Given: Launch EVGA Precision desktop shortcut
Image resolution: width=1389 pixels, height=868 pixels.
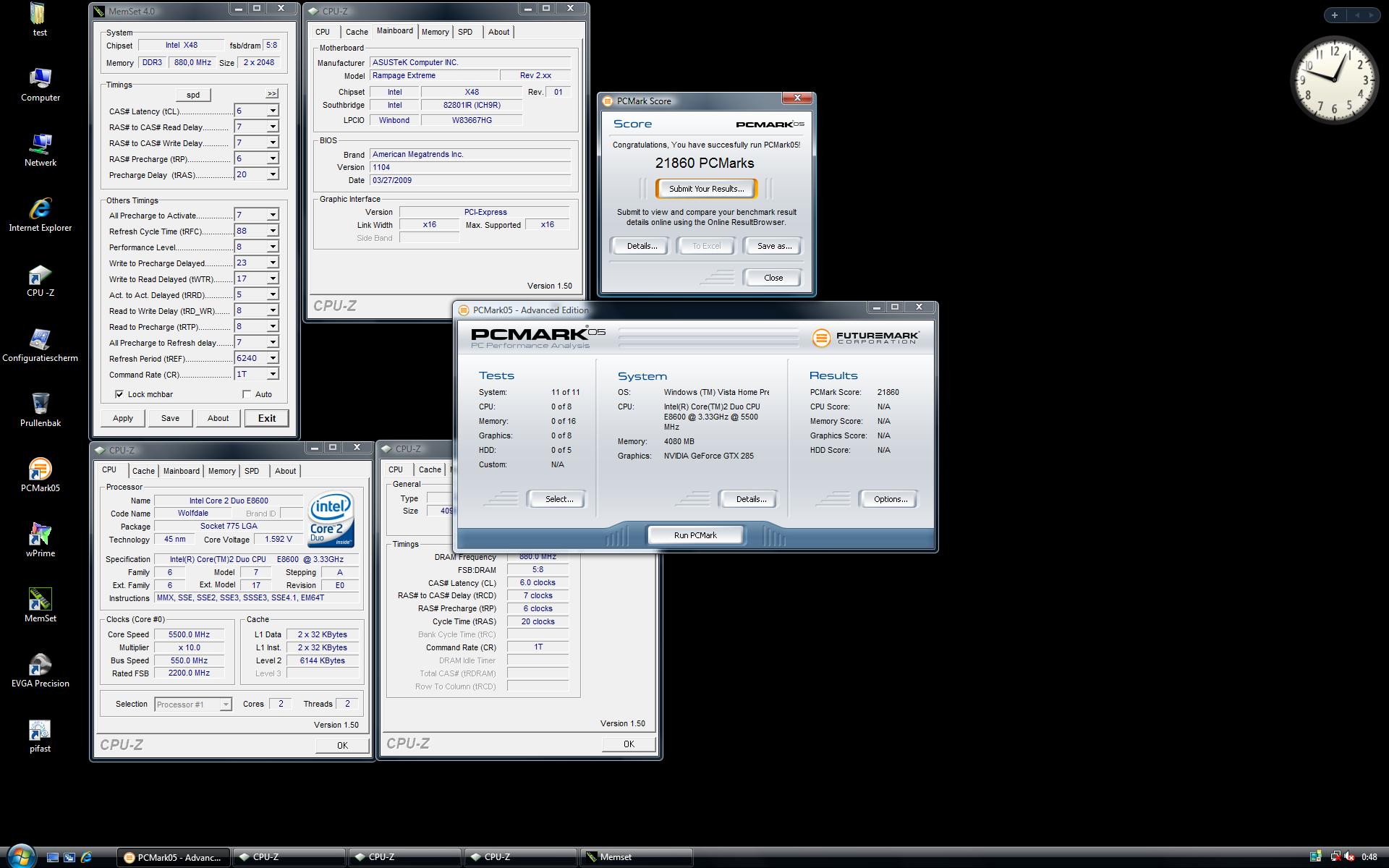Looking at the screenshot, I should pyautogui.click(x=40, y=671).
